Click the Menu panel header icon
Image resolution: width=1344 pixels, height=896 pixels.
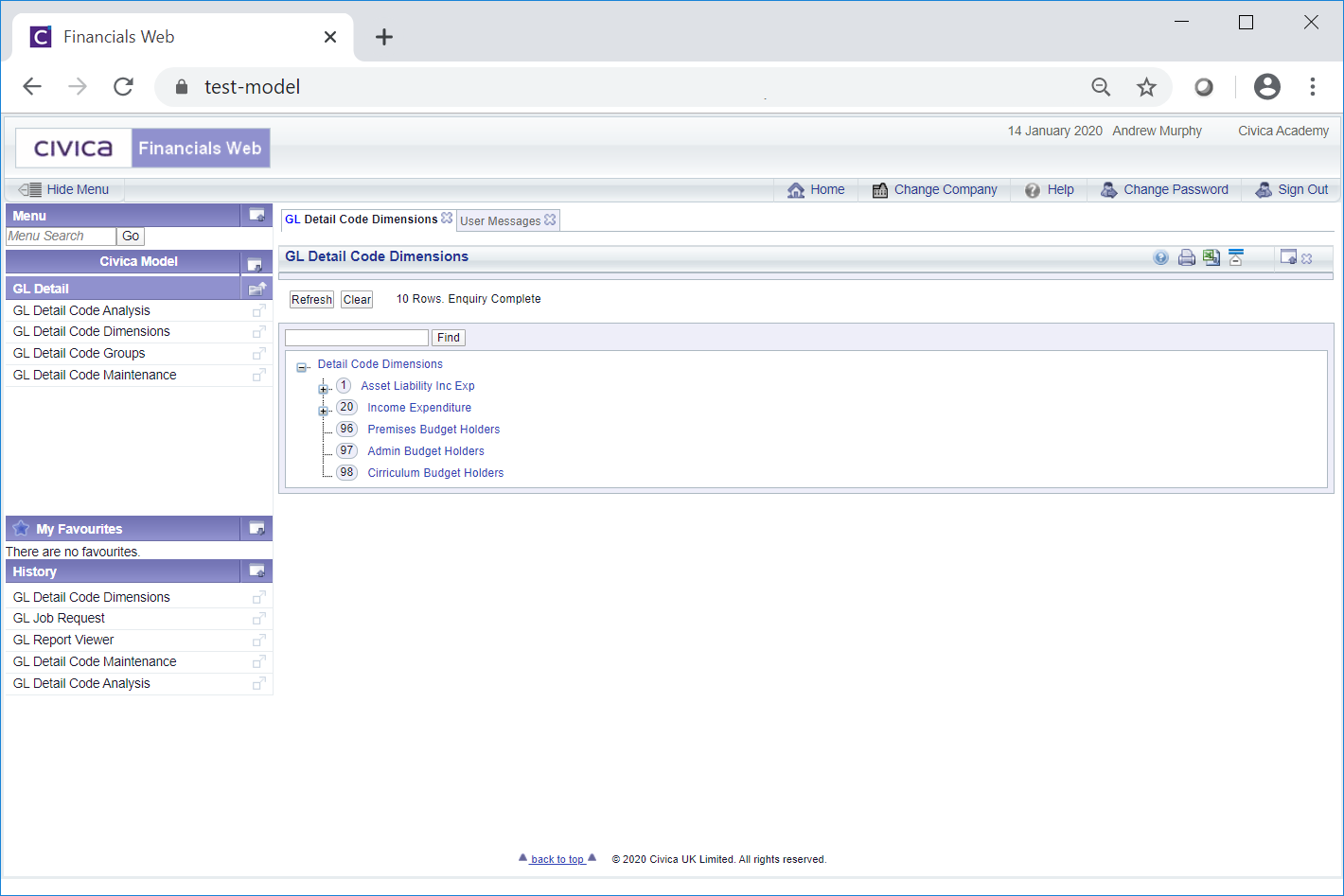pos(256,216)
